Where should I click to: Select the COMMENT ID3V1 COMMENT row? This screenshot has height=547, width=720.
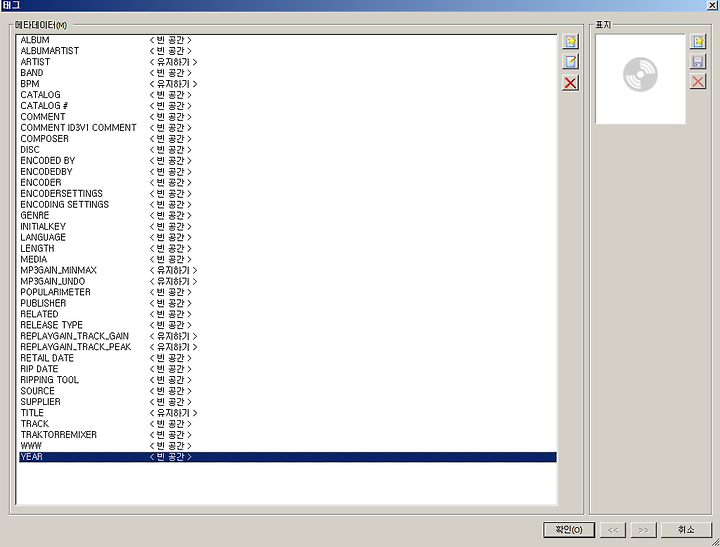(288, 128)
